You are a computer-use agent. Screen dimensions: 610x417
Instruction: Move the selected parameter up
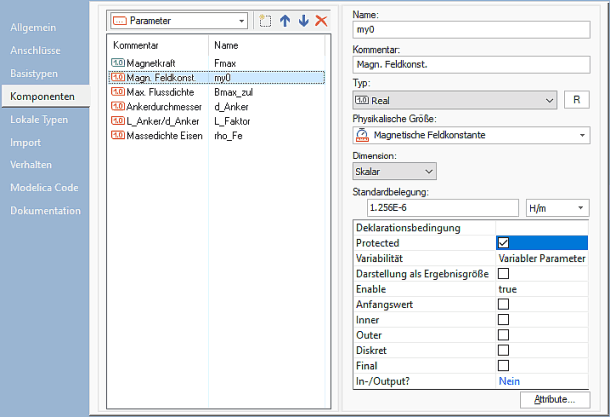(x=284, y=20)
